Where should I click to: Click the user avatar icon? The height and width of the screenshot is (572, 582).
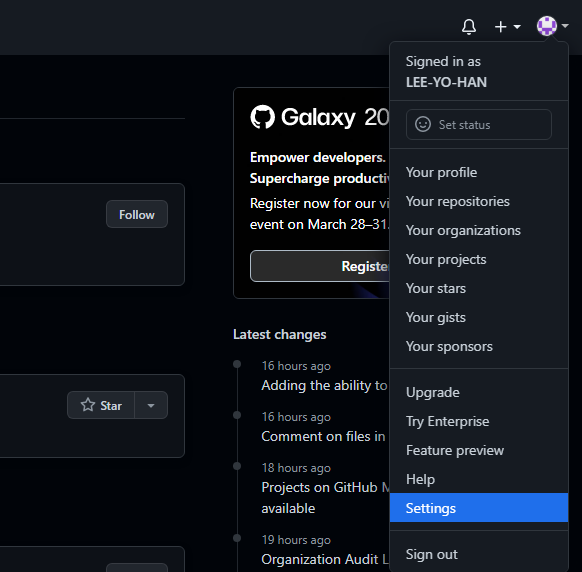click(547, 26)
